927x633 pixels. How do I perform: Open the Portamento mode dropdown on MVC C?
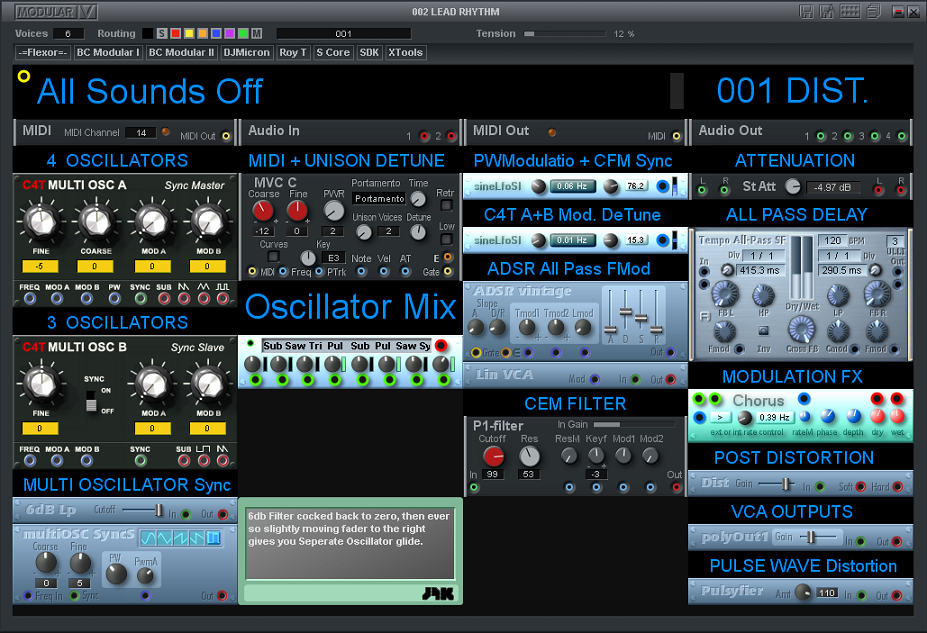[x=379, y=199]
